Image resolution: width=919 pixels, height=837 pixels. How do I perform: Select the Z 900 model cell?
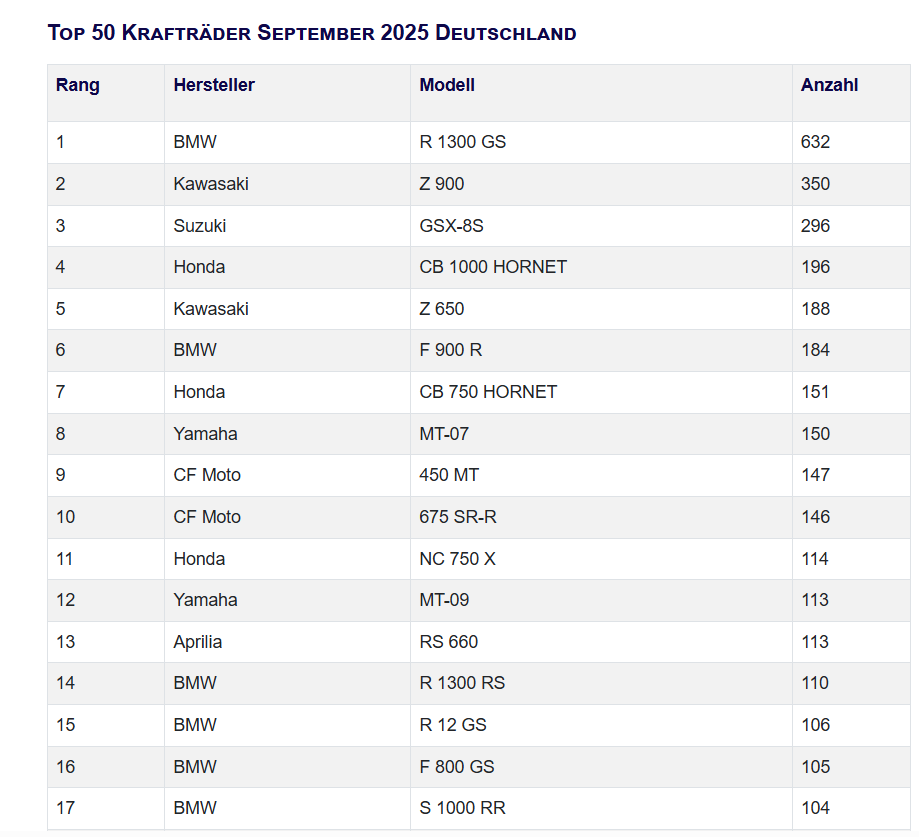click(x=442, y=184)
